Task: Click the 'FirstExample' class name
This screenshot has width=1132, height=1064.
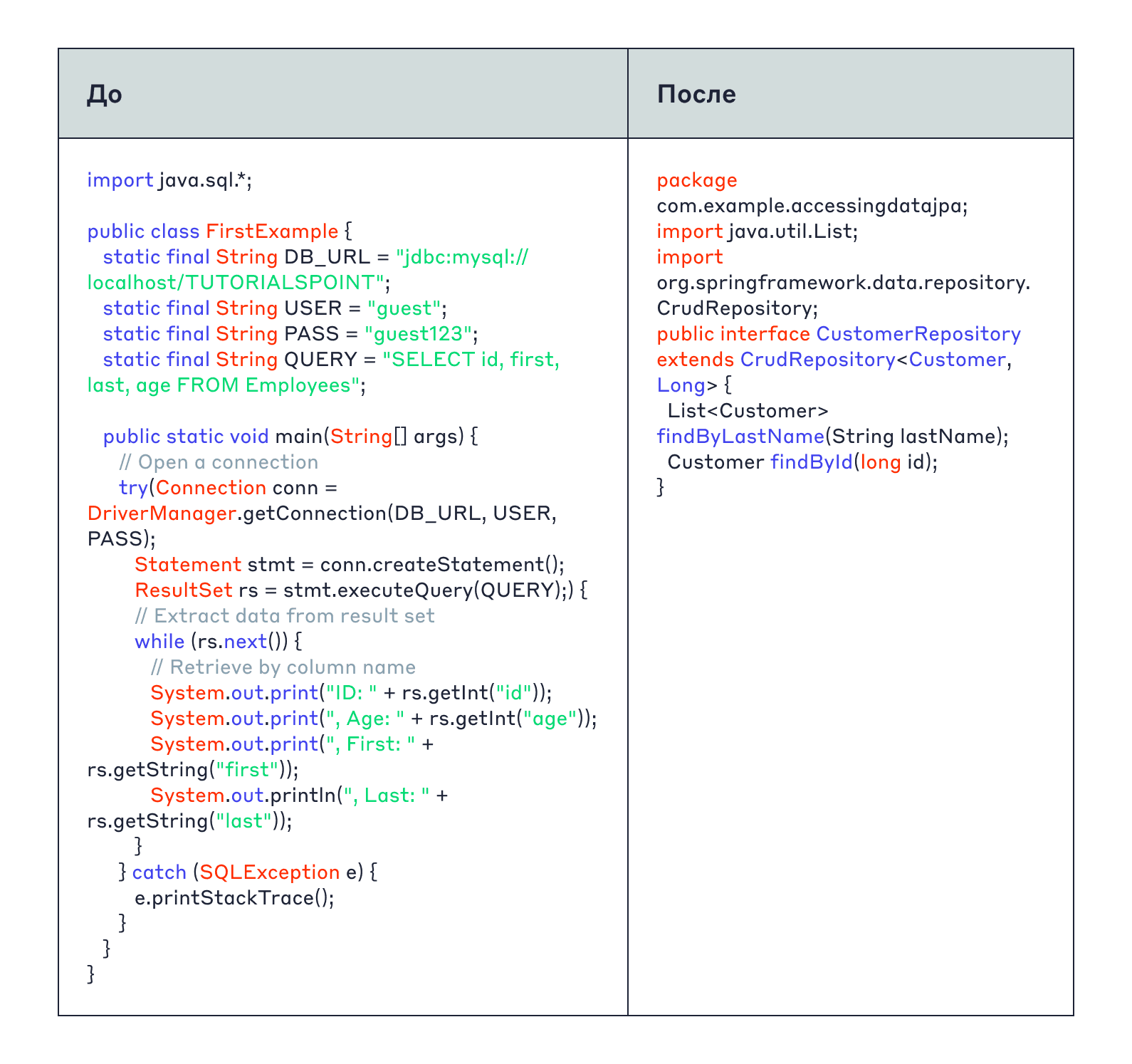Action: click(272, 231)
